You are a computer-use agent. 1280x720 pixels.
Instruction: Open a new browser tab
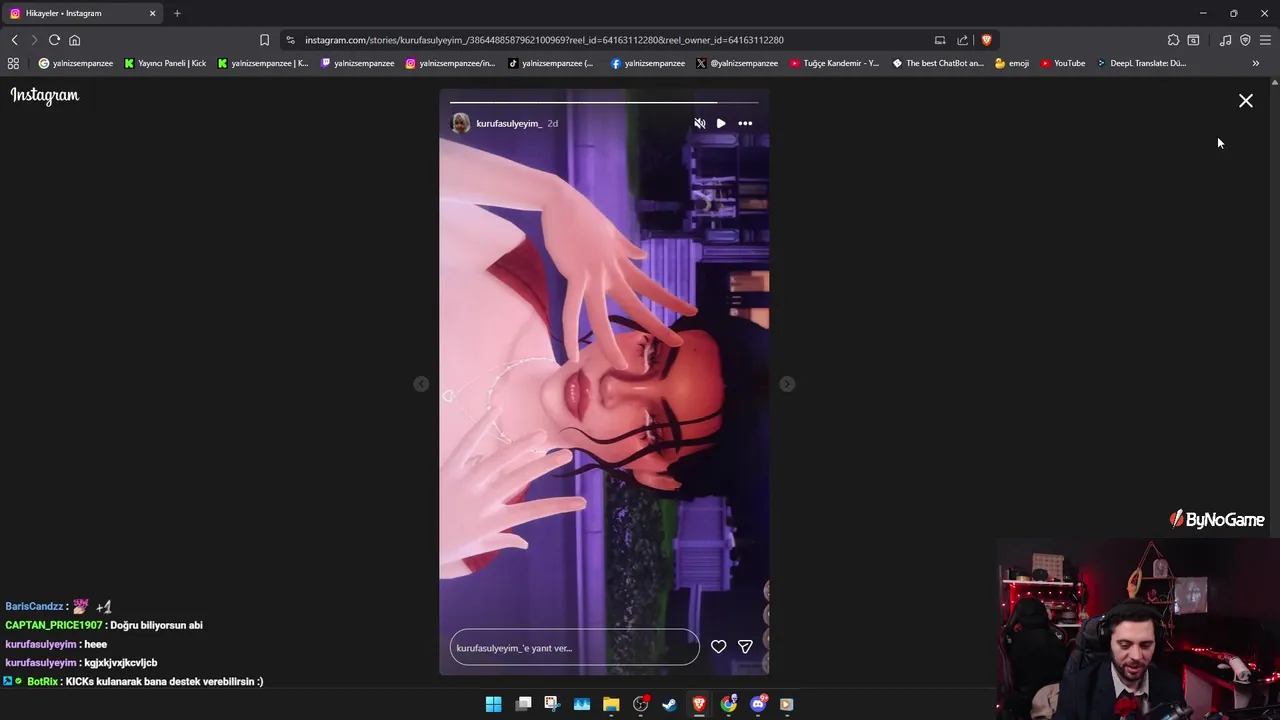(x=177, y=13)
